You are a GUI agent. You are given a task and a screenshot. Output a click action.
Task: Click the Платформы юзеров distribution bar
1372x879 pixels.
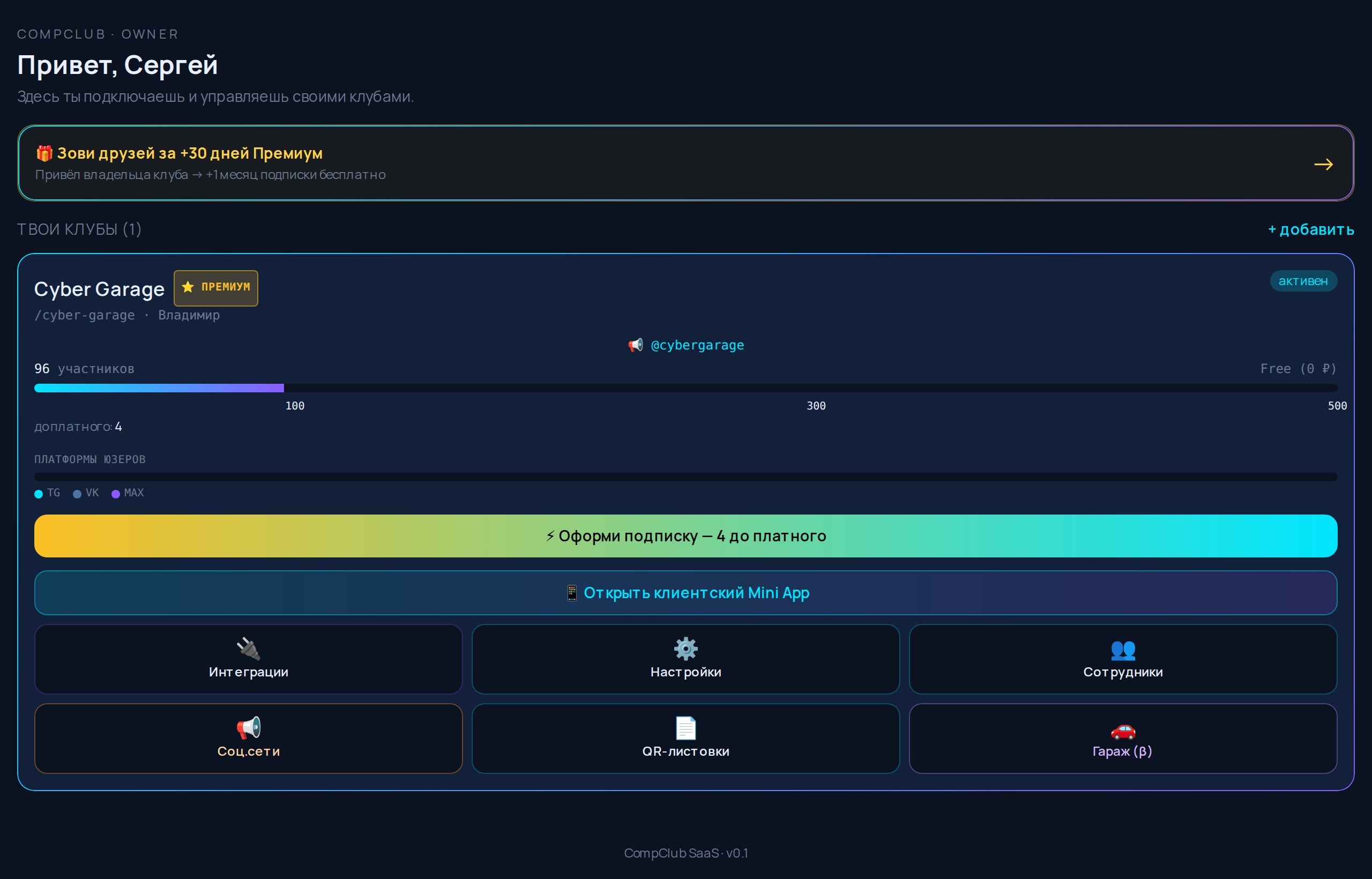tap(685, 476)
